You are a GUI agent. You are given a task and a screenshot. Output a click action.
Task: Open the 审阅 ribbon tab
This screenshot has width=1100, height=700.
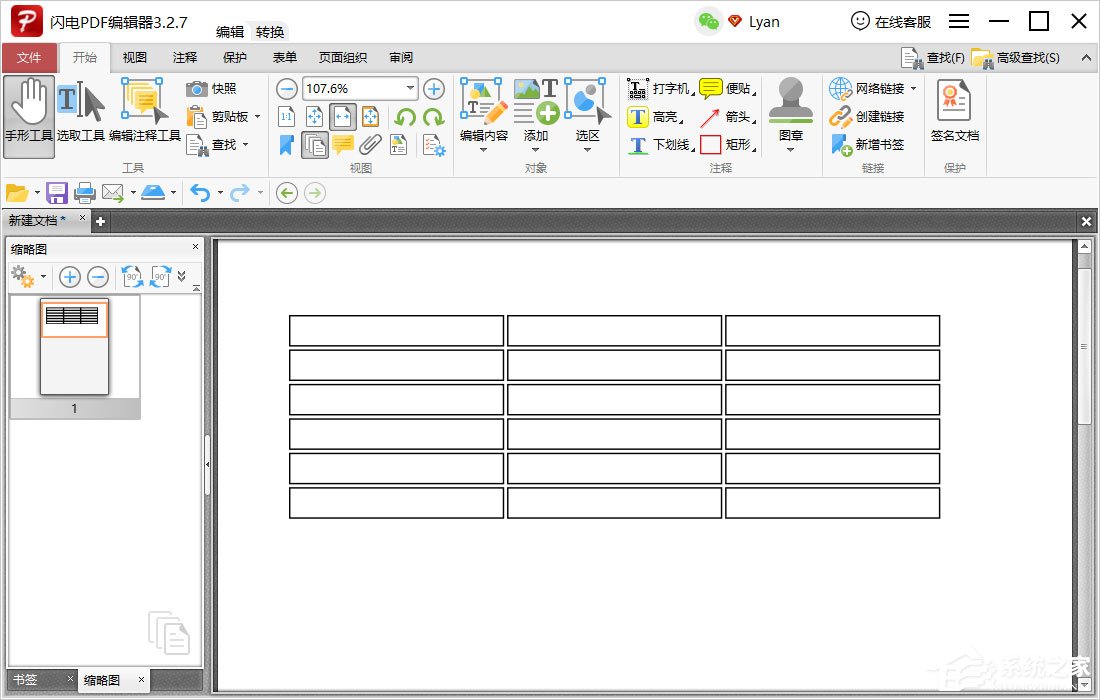pyautogui.click(x=401, y=58)
